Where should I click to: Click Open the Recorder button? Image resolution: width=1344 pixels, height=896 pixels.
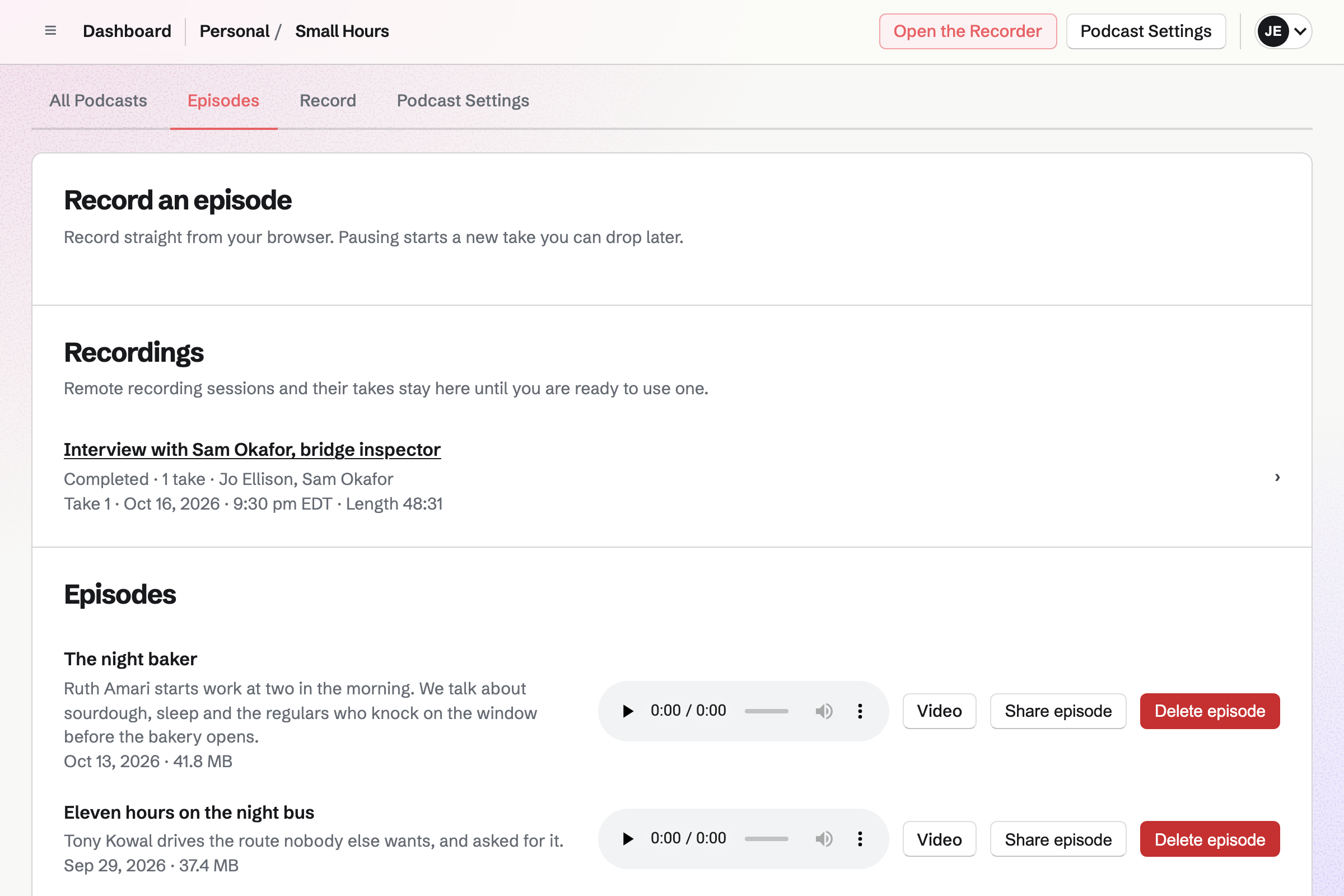tap(968, 31)
